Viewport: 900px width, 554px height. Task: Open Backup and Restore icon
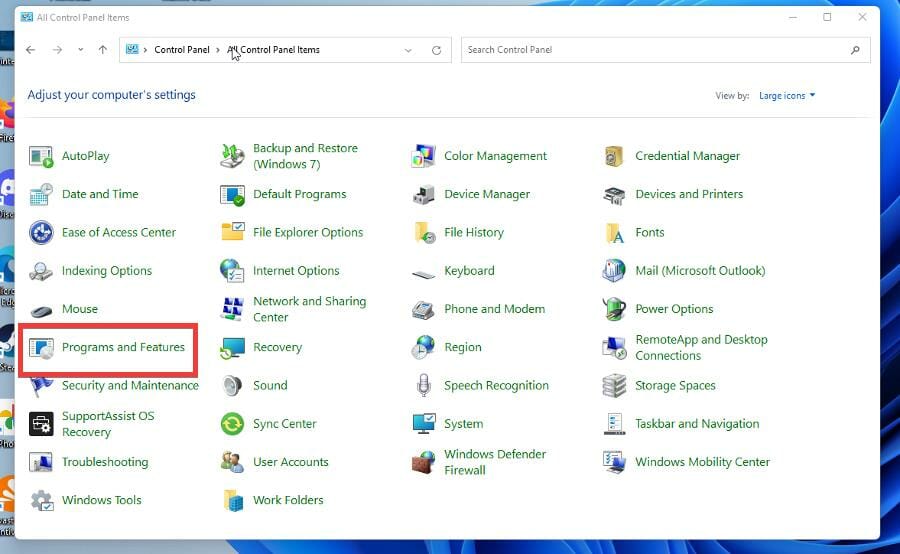point(232,156)
